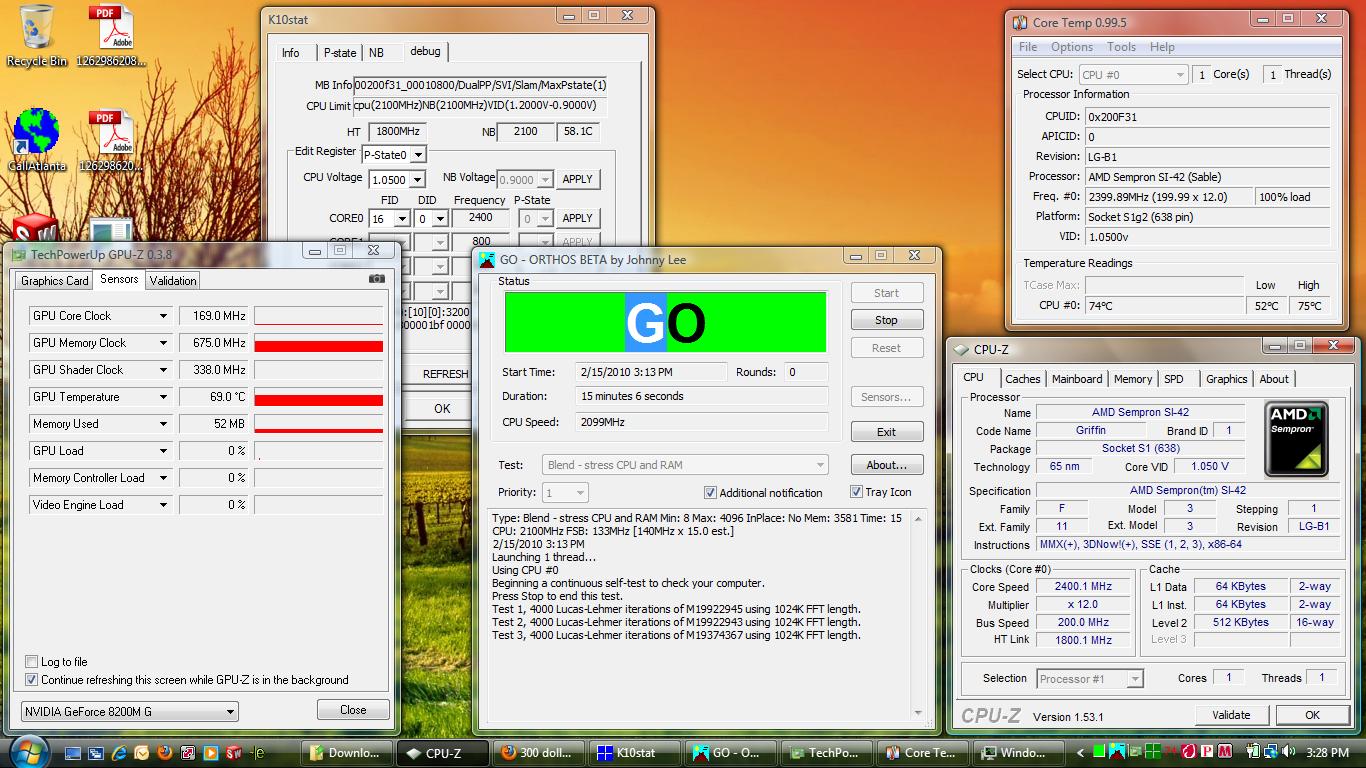Launch the orange media player Quick Launch icon
The image size is (1366, 768).
pos(211,753)
